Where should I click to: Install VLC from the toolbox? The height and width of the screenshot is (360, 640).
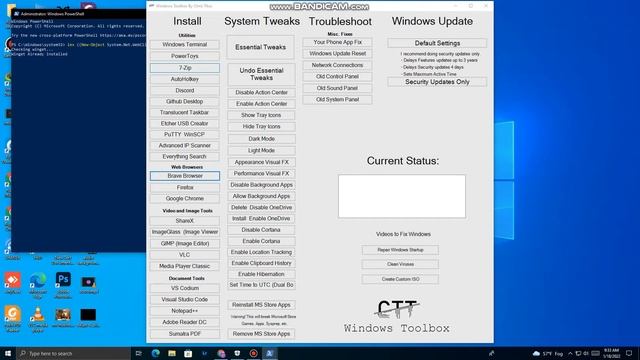click(185, 255)
